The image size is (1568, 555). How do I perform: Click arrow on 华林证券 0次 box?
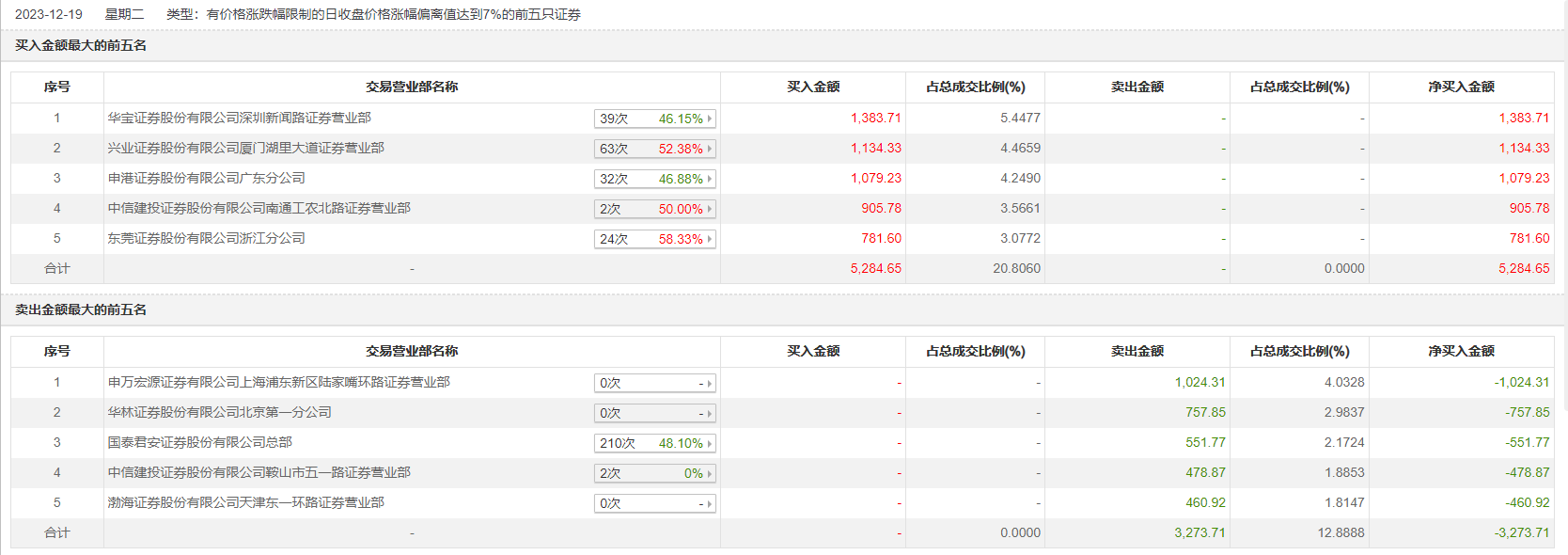[710, 413]
